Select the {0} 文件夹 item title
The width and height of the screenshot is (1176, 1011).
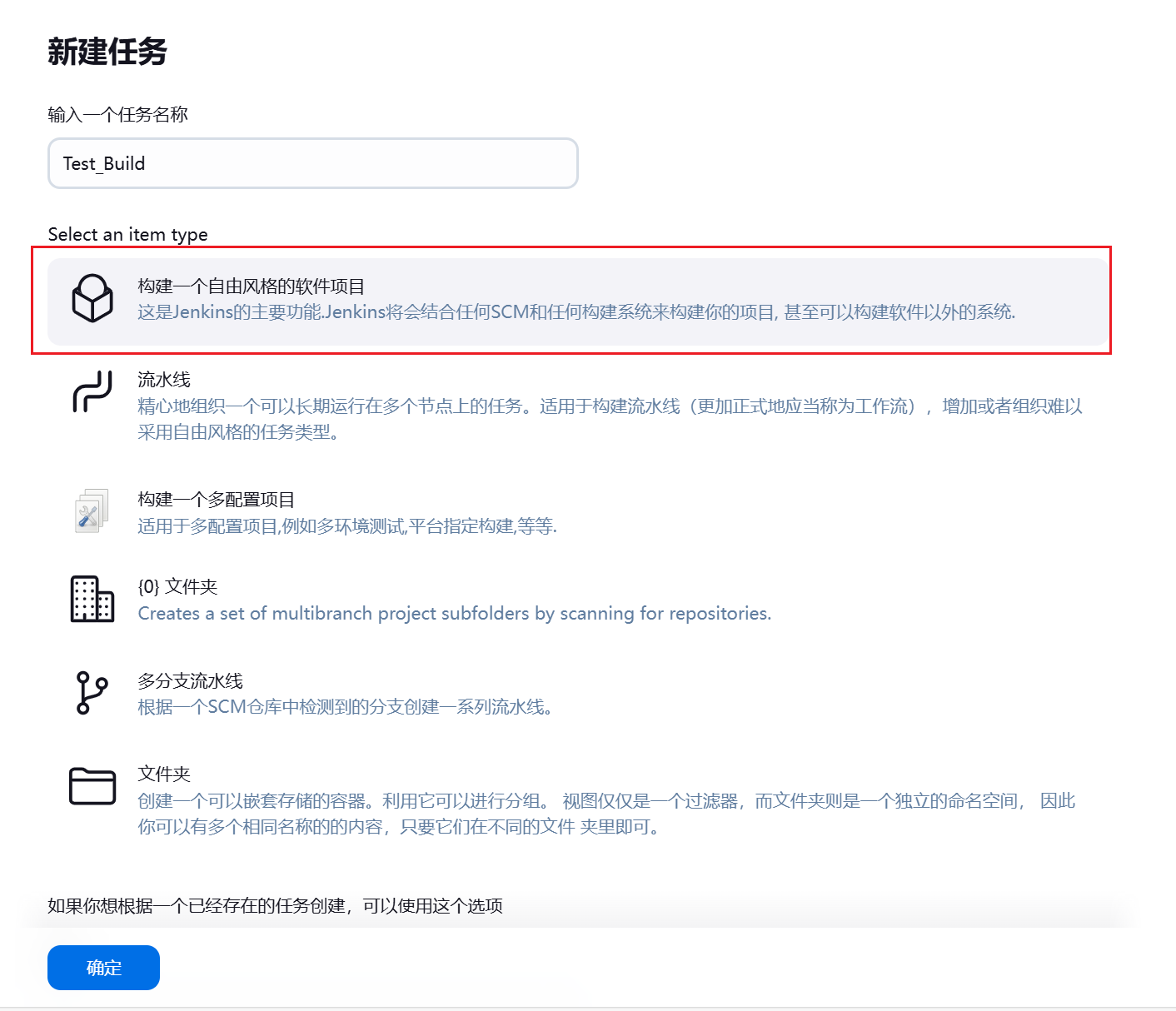pos(177,586)
